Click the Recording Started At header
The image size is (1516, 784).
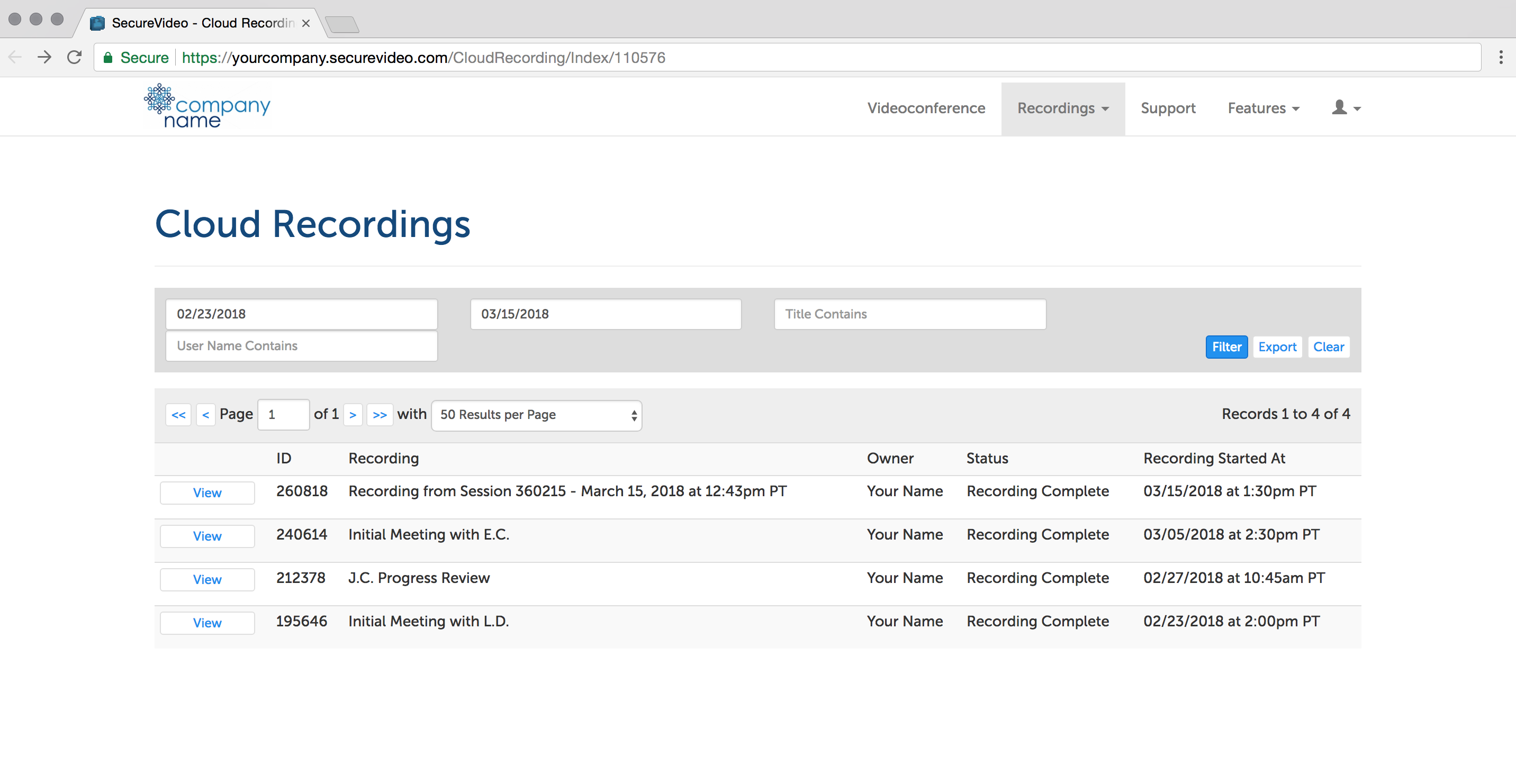(x=1214, y=458)
